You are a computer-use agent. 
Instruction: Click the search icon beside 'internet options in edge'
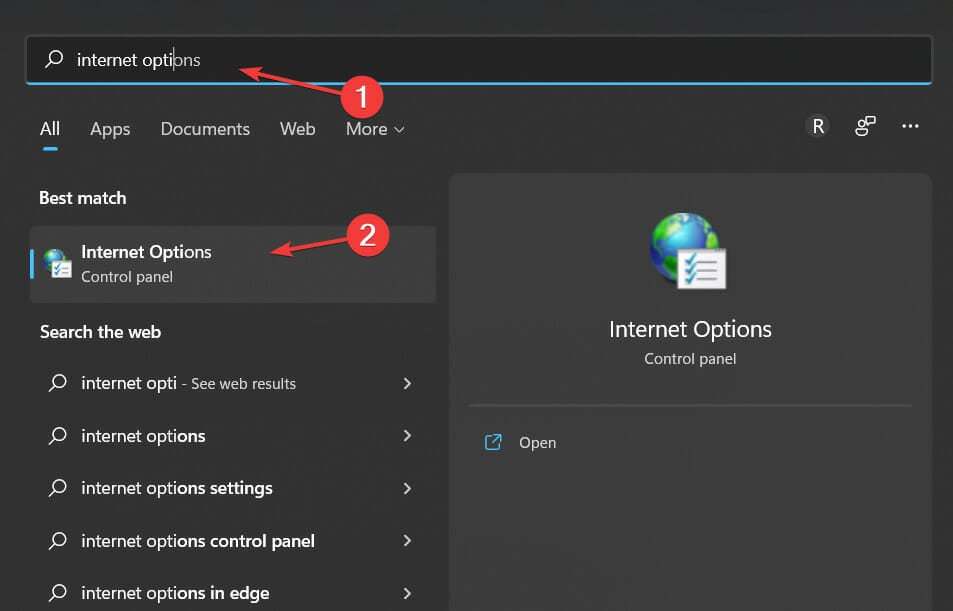[58, 593]
